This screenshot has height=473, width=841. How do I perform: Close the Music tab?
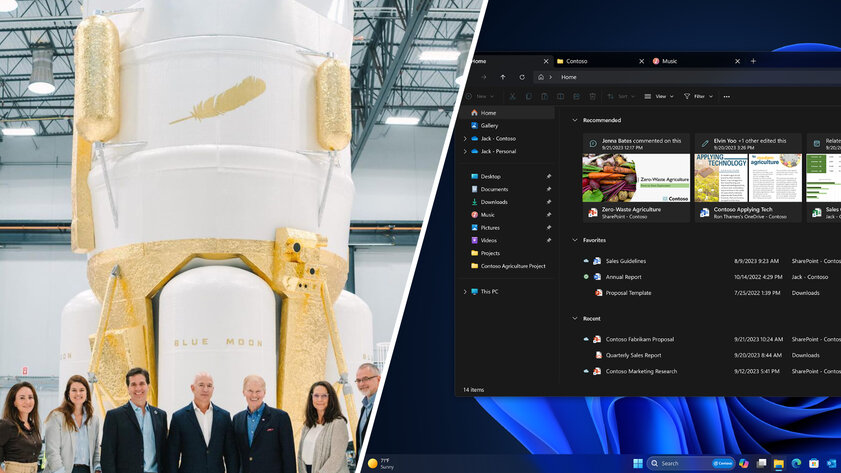pos(737,61)
